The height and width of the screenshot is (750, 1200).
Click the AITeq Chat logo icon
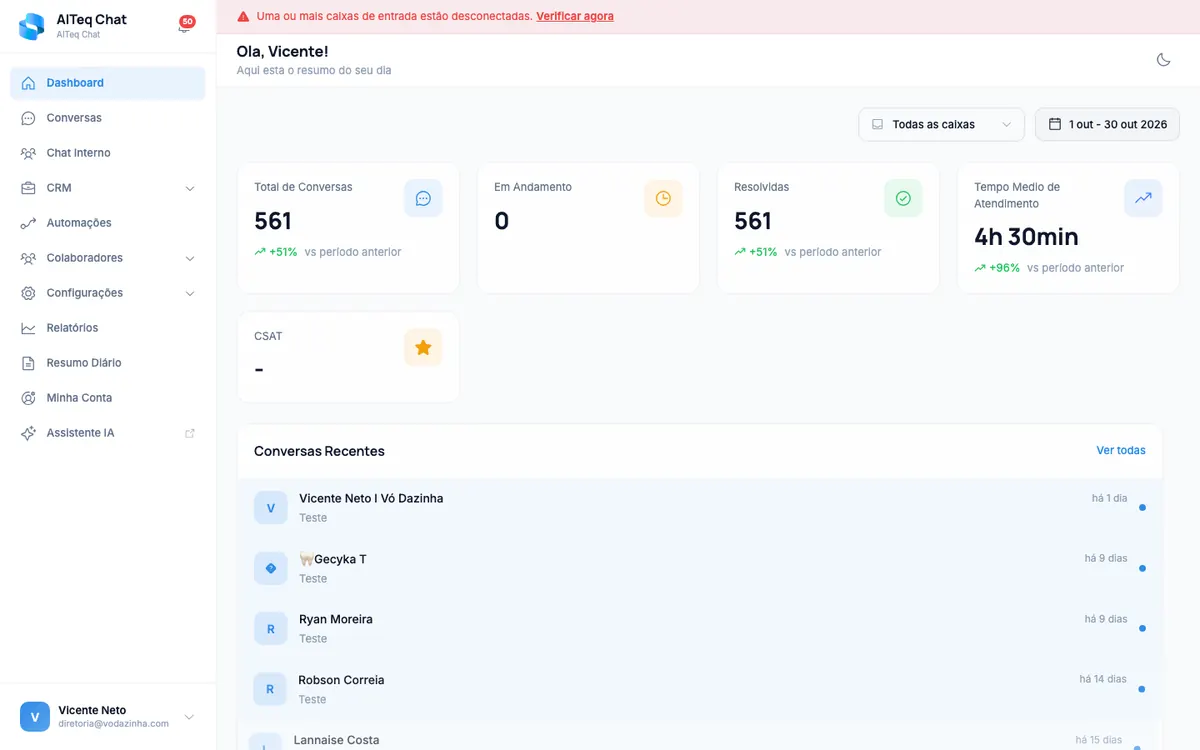coord(31,26)
